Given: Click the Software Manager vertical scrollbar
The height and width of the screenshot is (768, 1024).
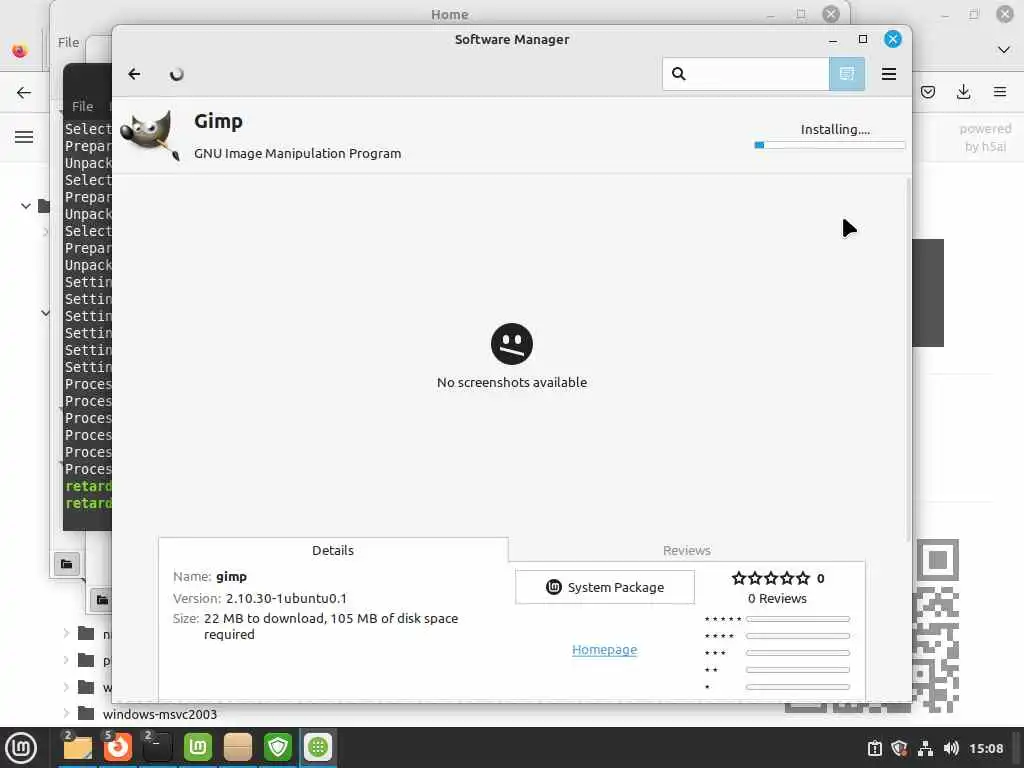Looking at the screenshot, I should tap(908, 359).
